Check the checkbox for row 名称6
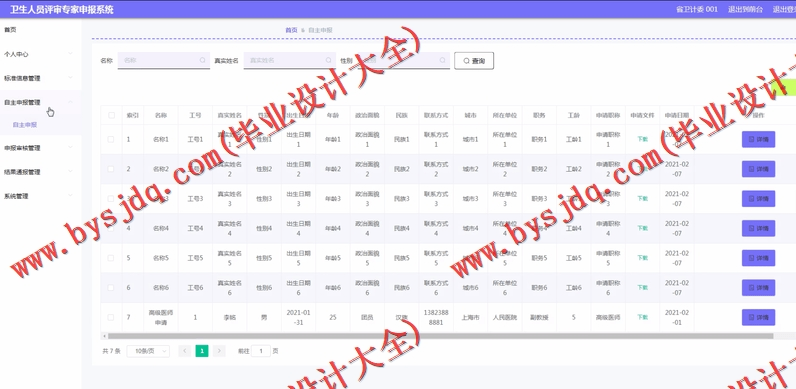 [x=111, y=287]
